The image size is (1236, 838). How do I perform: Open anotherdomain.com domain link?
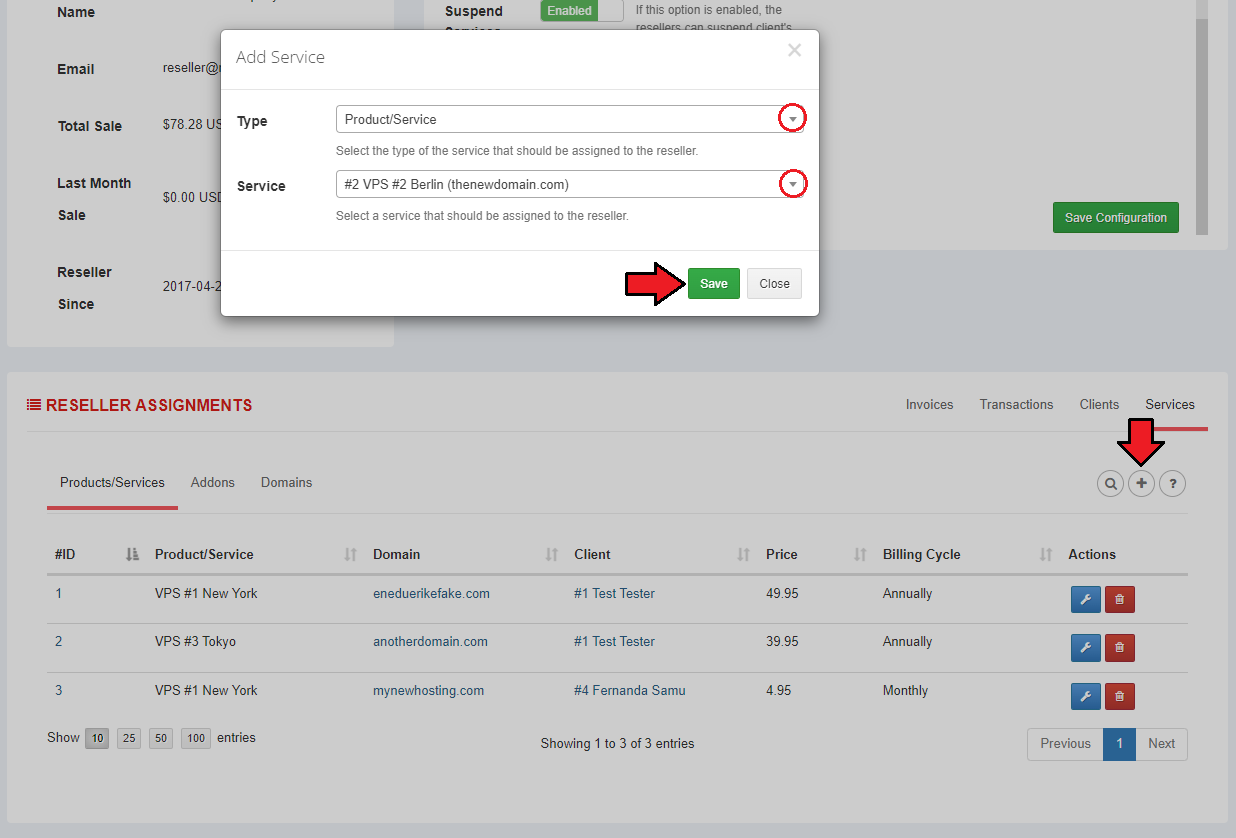click(x=430, y=641)
